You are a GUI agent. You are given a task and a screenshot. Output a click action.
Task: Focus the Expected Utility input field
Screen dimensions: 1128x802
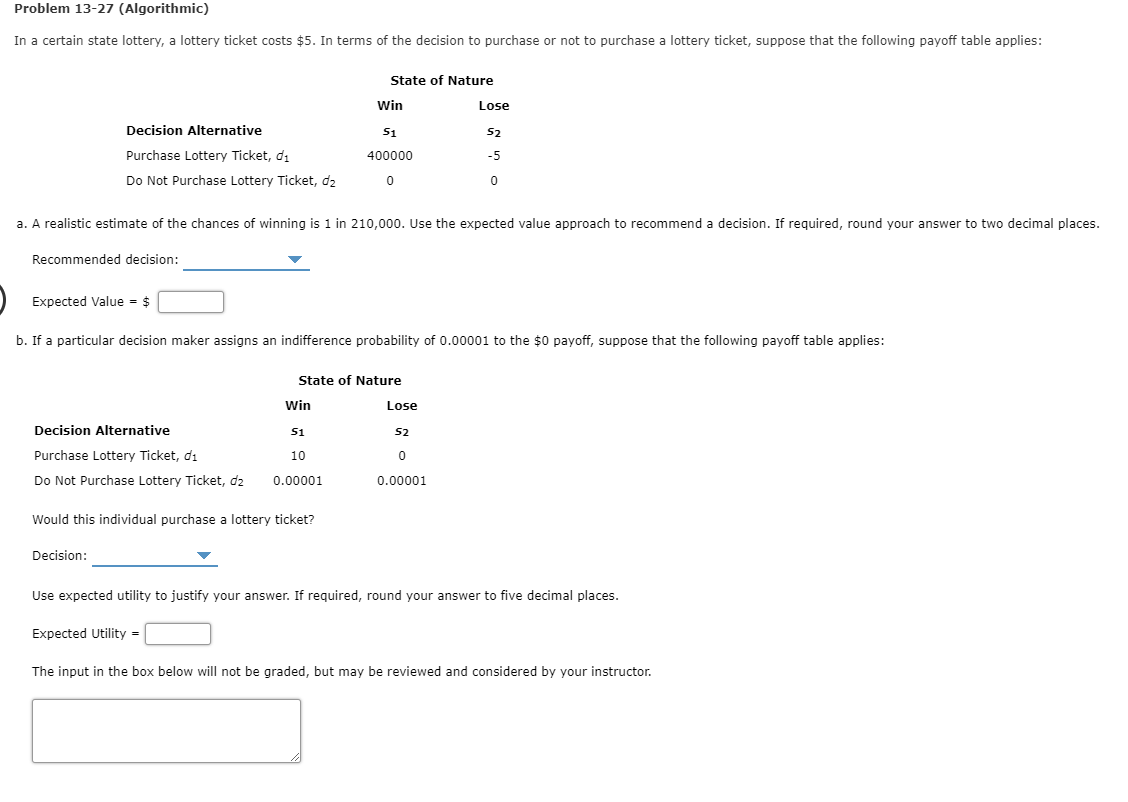tap(178, 633)
